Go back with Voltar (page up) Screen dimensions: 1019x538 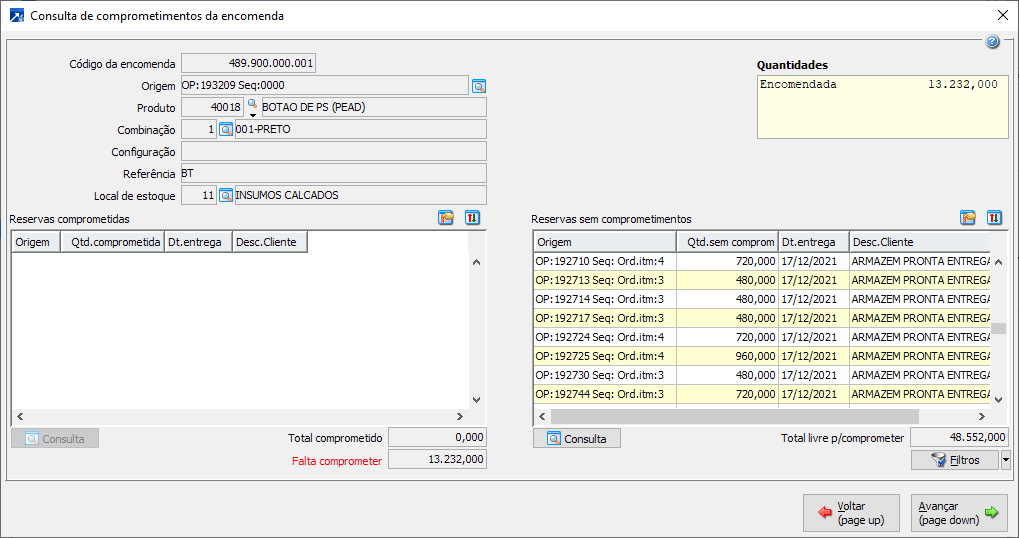851,513
